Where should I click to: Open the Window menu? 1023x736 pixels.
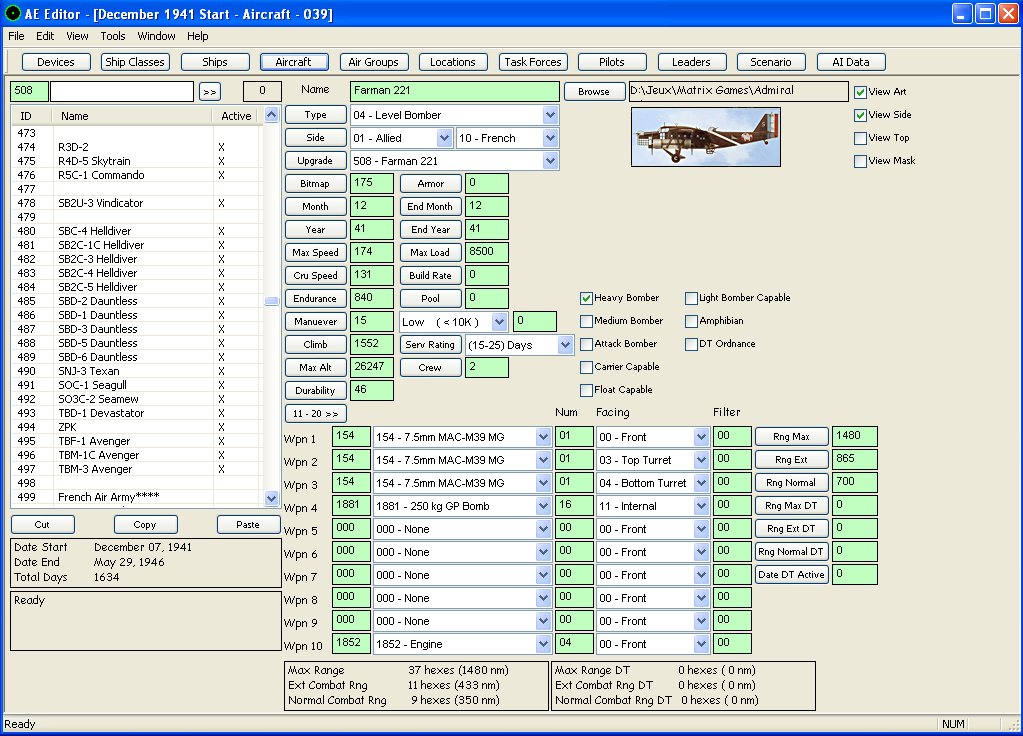point(156,36)
